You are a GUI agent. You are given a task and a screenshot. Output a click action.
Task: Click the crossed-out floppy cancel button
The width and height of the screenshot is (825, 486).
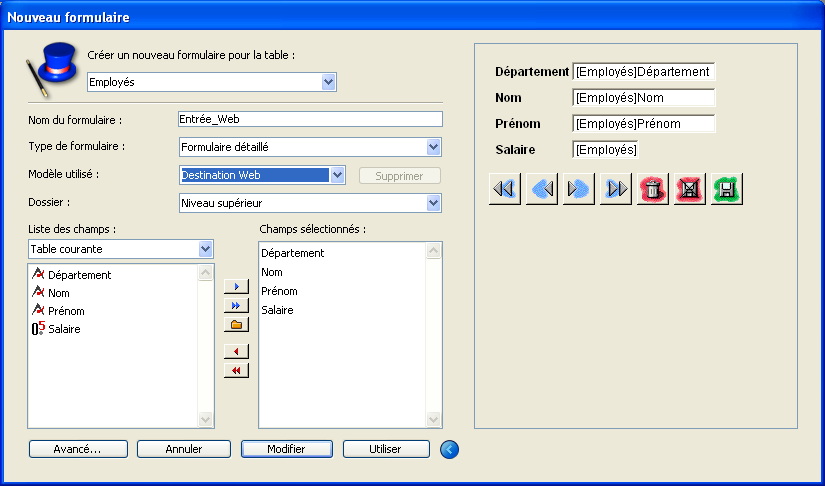tap(690, 189)
